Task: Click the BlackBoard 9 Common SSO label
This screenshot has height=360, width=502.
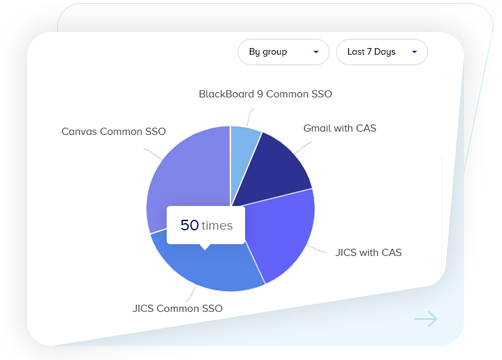Action: tap(265, 94)
